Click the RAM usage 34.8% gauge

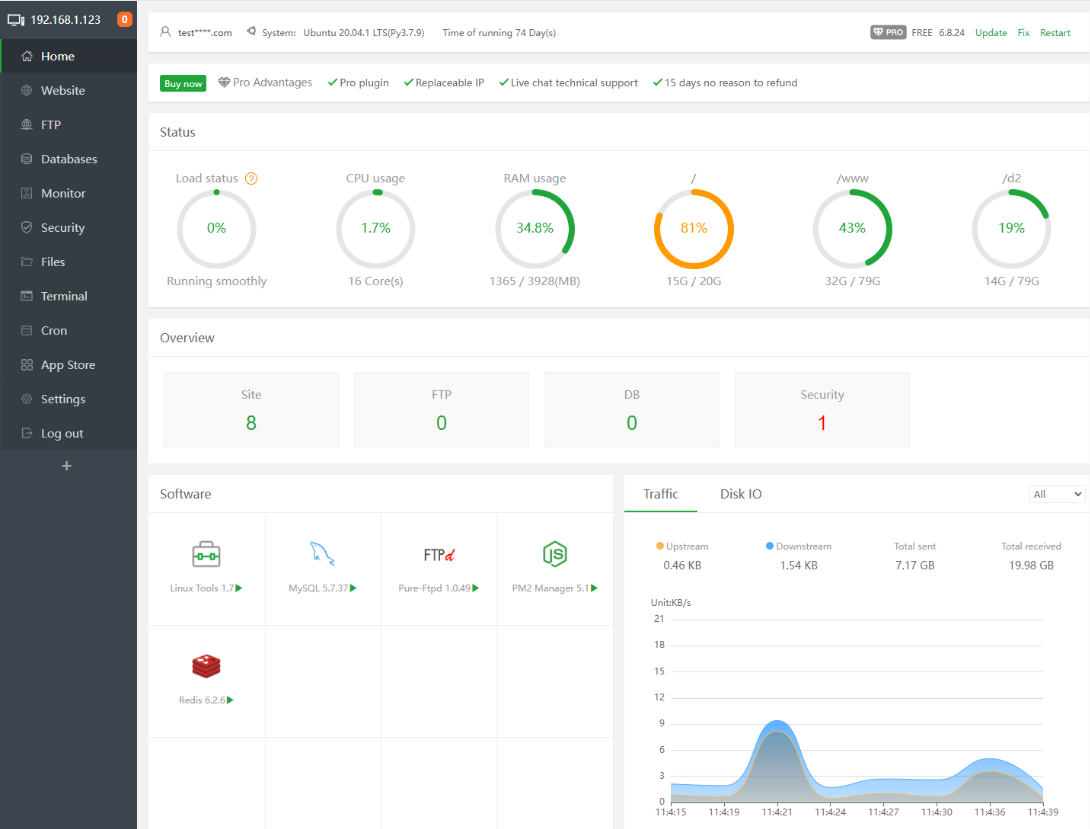coord(535,229)
